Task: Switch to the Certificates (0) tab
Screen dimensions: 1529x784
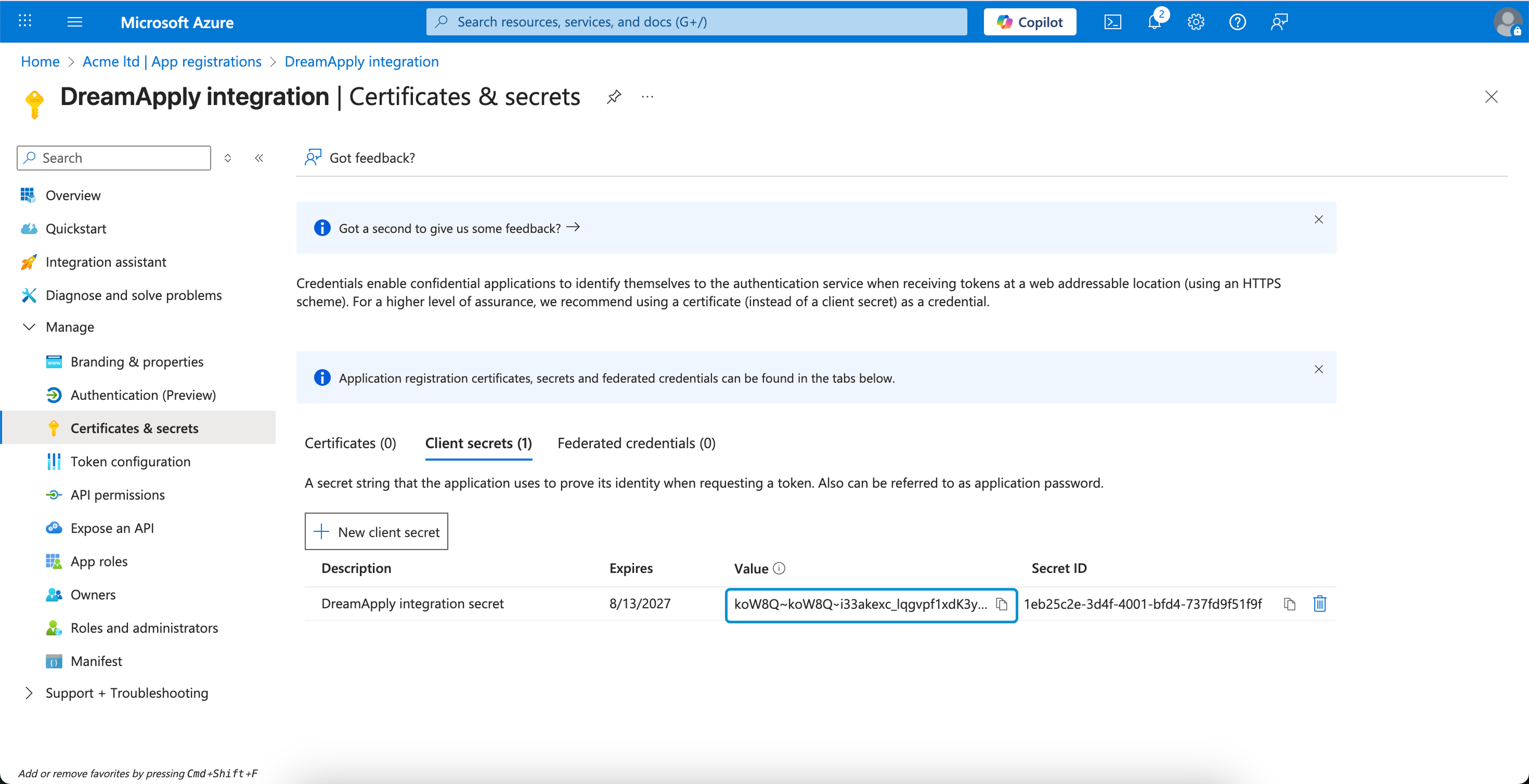Action: pyautogui.click(x=350, y=443)
